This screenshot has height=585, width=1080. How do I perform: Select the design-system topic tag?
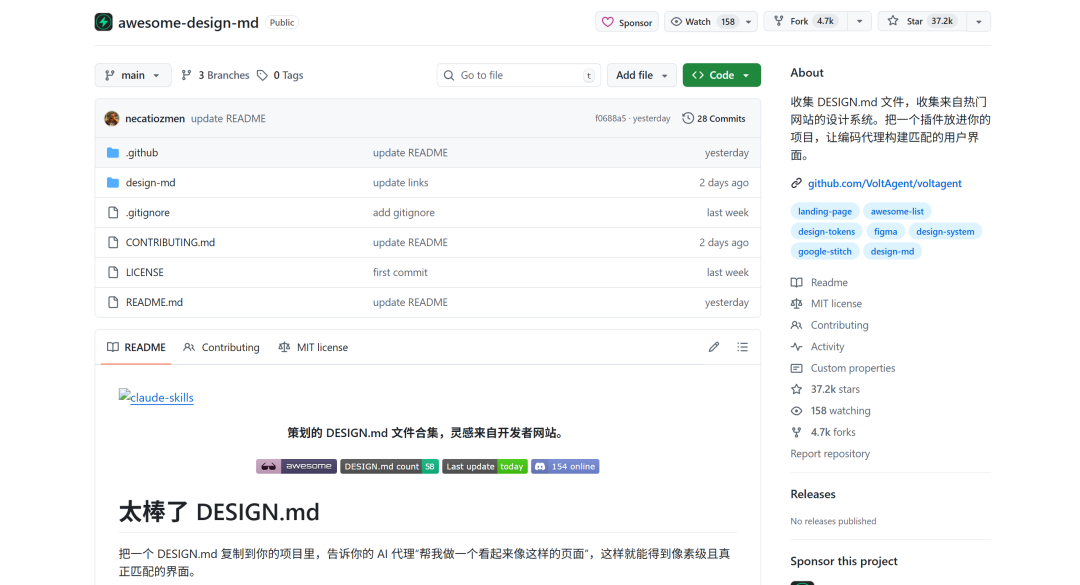pyautogui.click(x=945, y=232)
